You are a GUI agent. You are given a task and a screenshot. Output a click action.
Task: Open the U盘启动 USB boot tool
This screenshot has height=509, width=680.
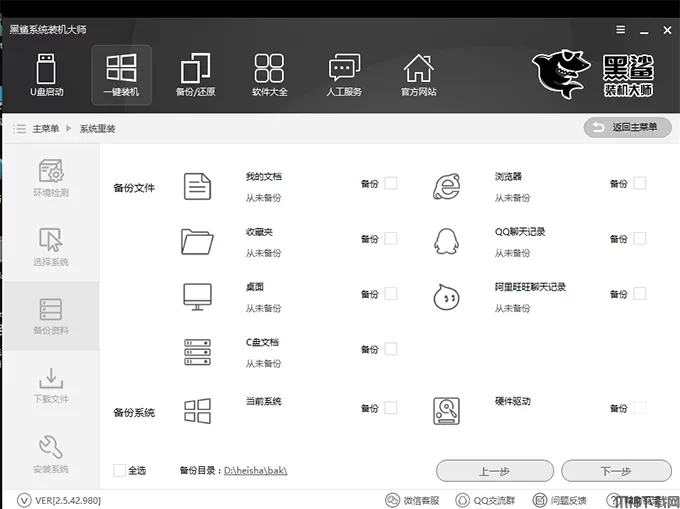(x=46, y=76)
